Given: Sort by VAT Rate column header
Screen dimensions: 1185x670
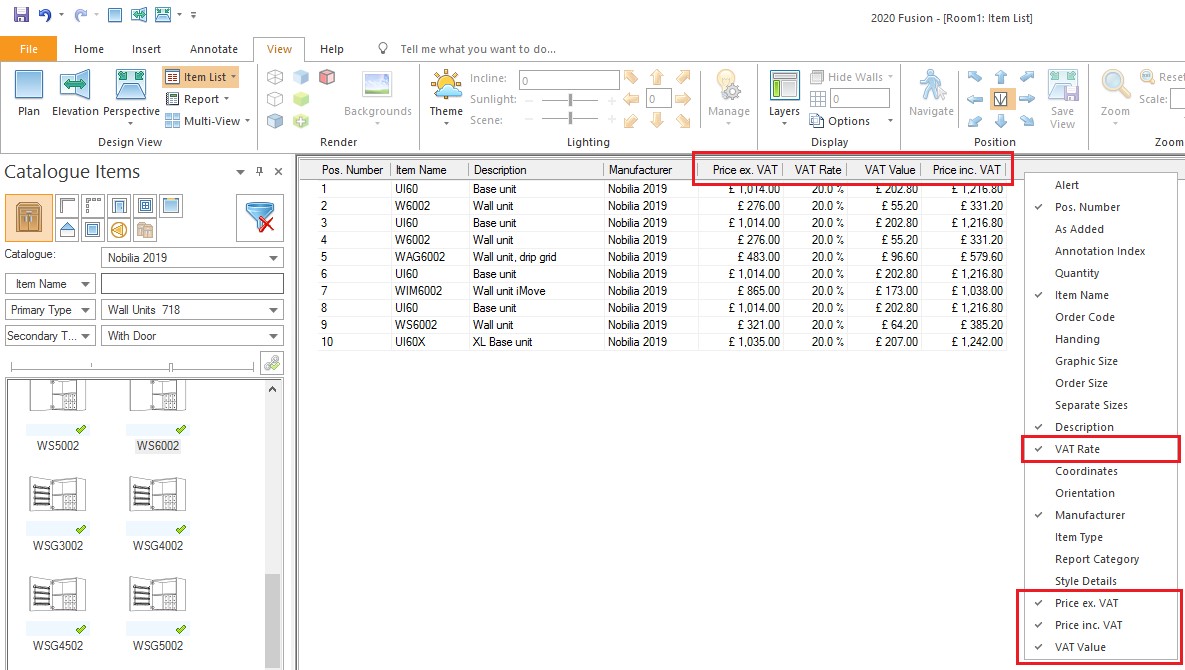Looking at the screenshot, I should pyautogui.click(x=815, y=170).
